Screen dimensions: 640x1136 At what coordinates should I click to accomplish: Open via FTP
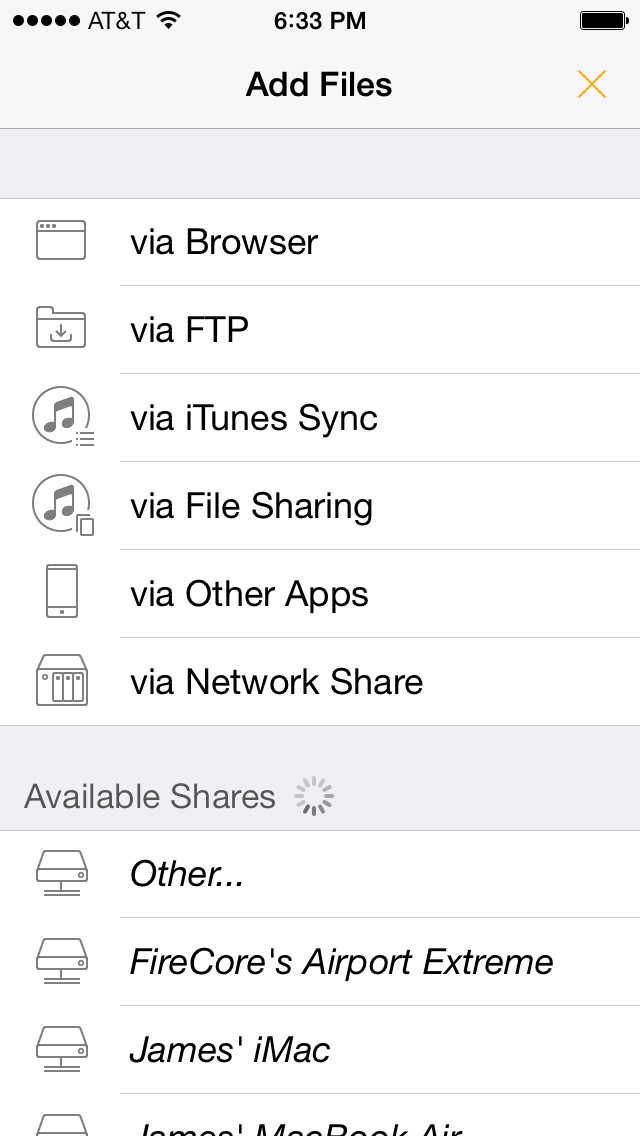tap(320, 327)
